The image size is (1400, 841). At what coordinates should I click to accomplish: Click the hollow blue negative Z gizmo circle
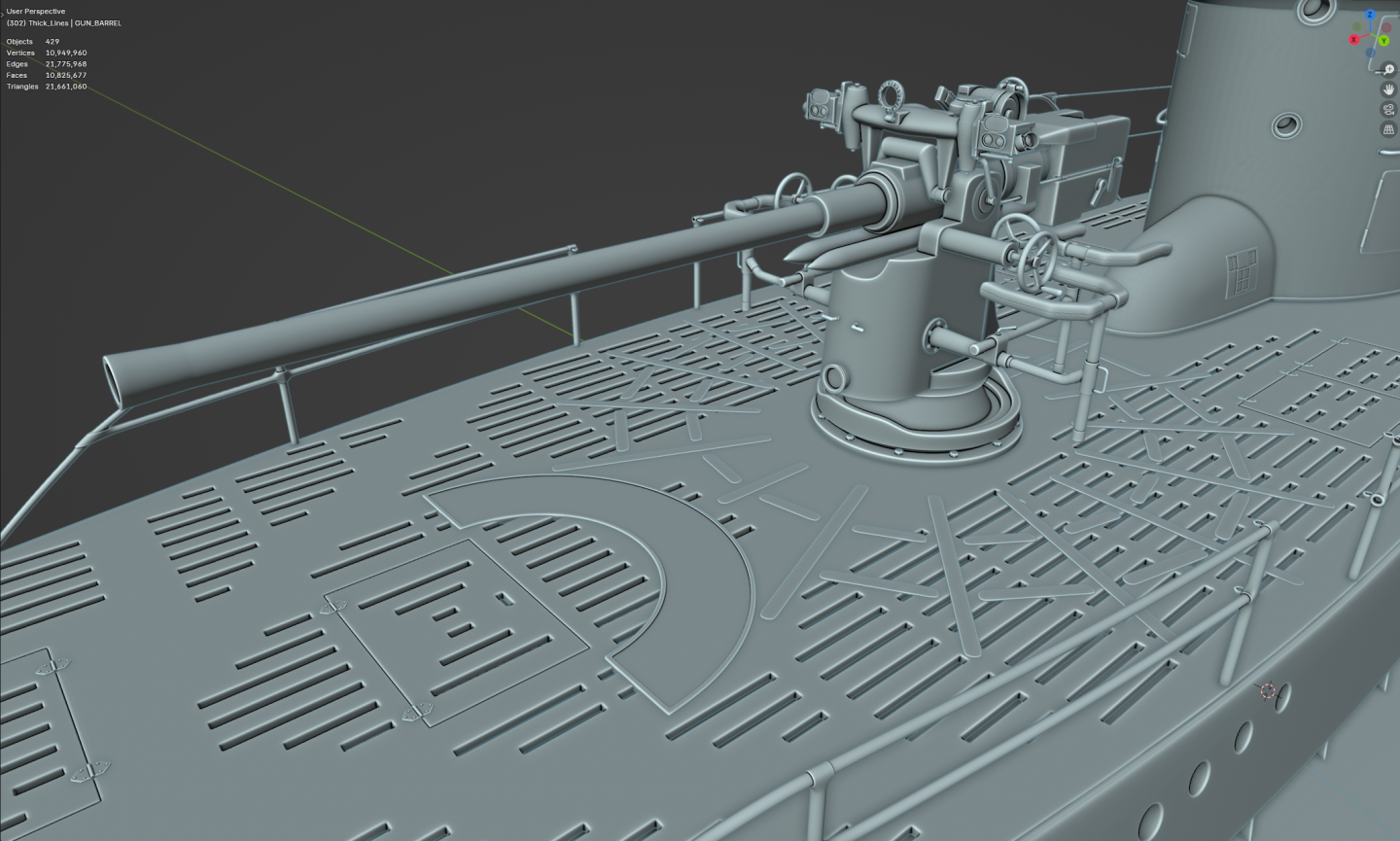[1370, 53]
